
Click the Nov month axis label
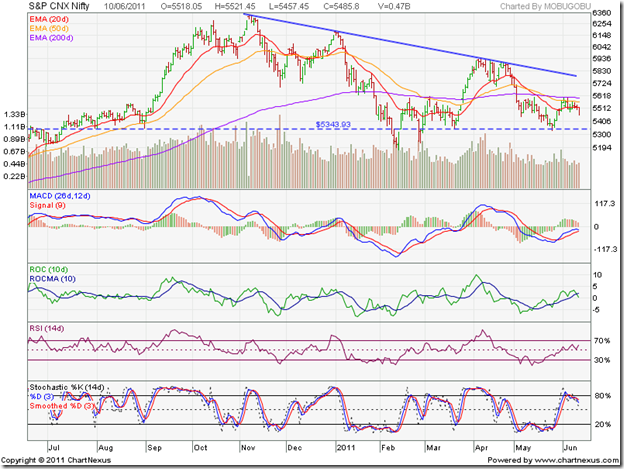click(x=248, y=448)
